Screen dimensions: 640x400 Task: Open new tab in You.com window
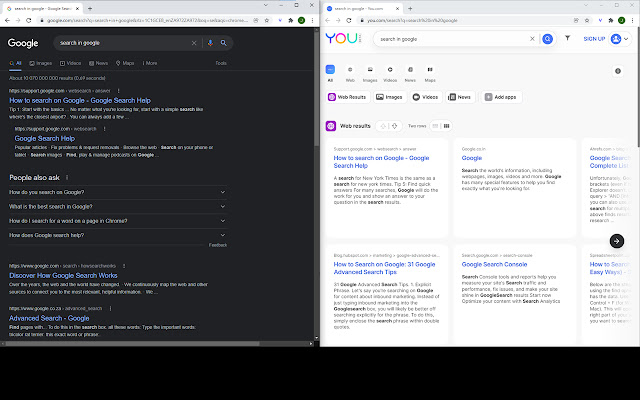[x=410, y=8]
